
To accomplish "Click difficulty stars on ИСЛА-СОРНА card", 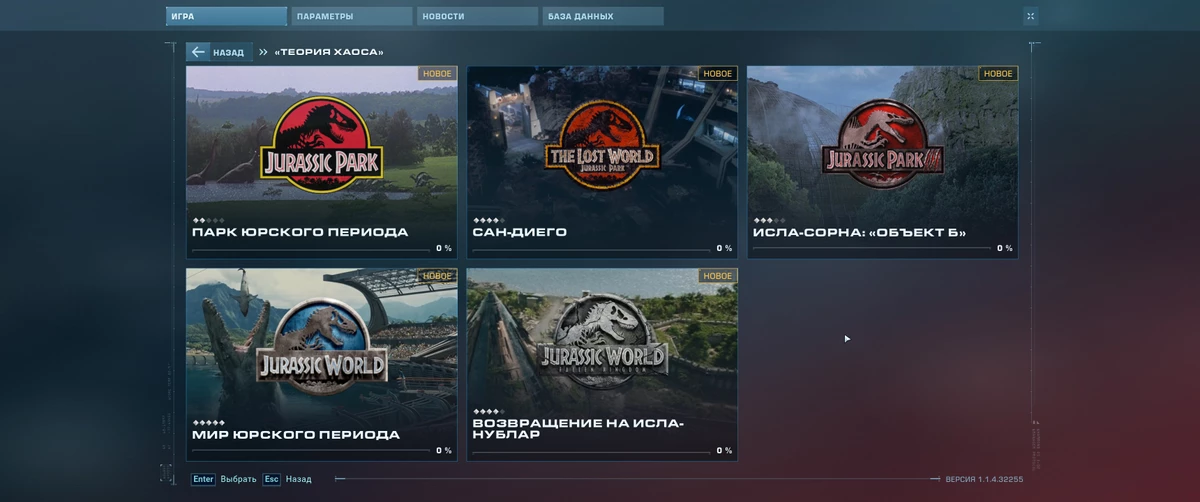I will click(x=769, y=220).
